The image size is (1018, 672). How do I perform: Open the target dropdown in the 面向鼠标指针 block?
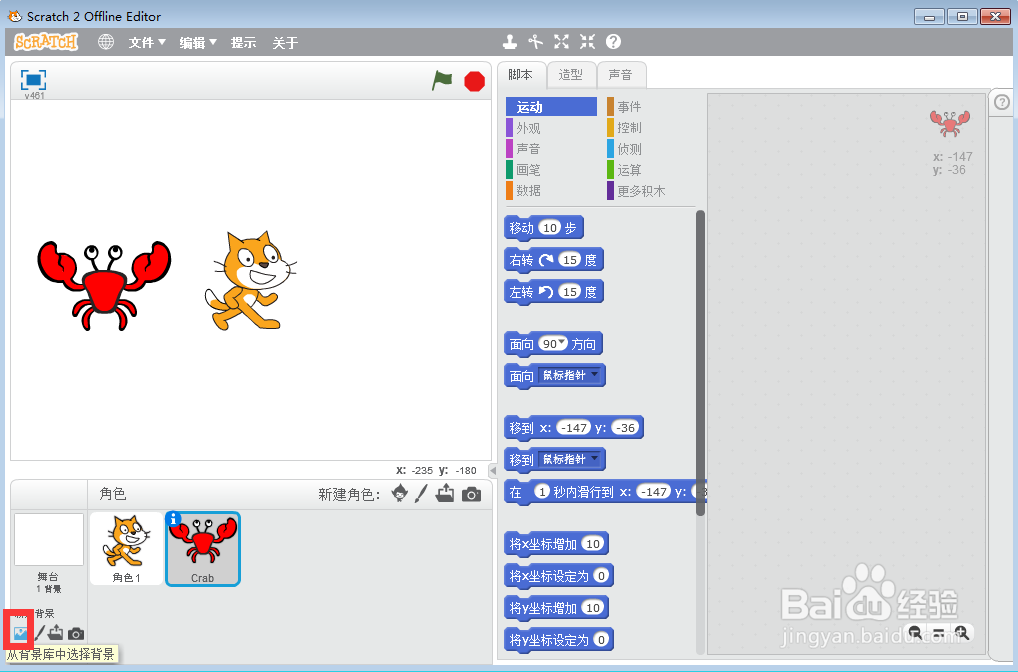(x=596, y=375)
